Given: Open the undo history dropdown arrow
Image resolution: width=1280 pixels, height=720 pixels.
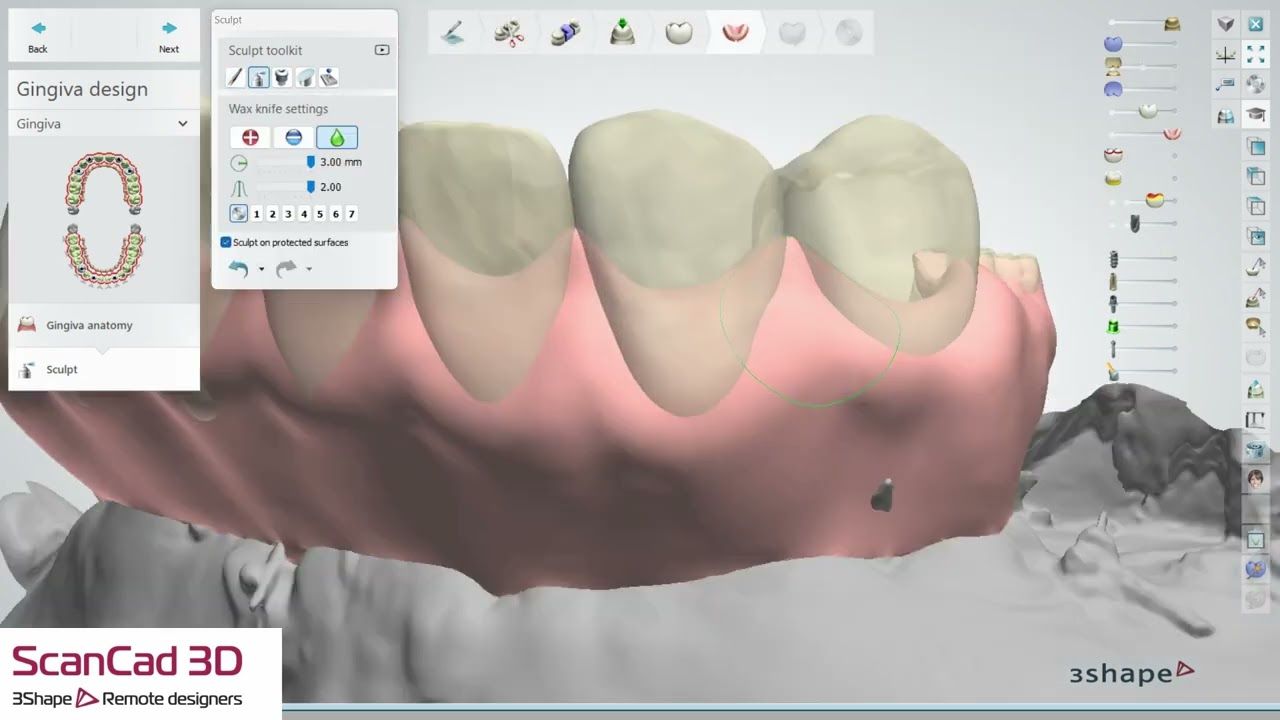Looking at the screenshot, I should (x=261, y=269).
